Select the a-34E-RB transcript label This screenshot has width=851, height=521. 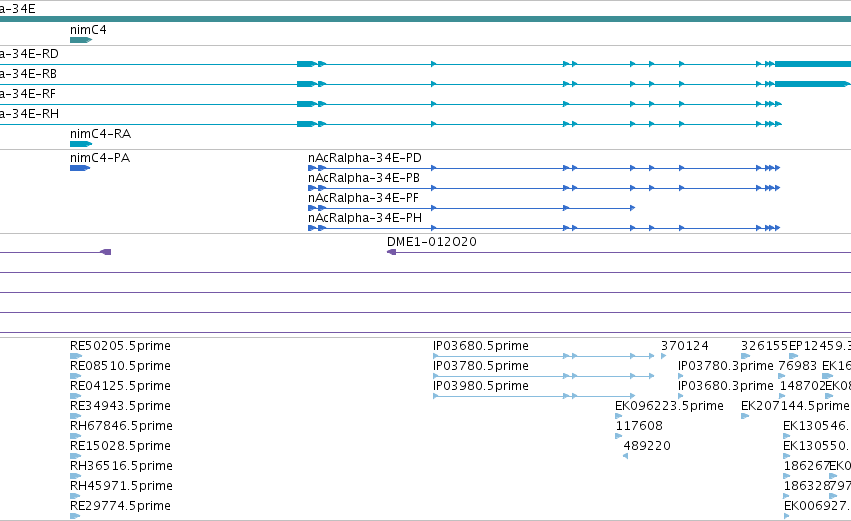pyautogui.click(x=28, y=74)
